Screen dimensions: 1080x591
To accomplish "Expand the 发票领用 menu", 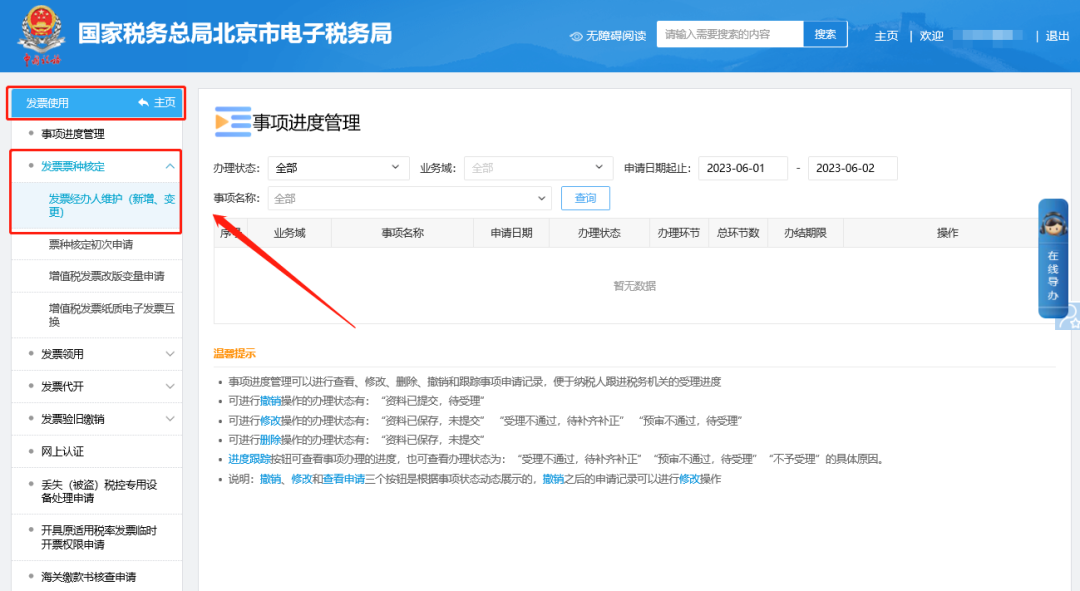I will (x=97, y=354).
